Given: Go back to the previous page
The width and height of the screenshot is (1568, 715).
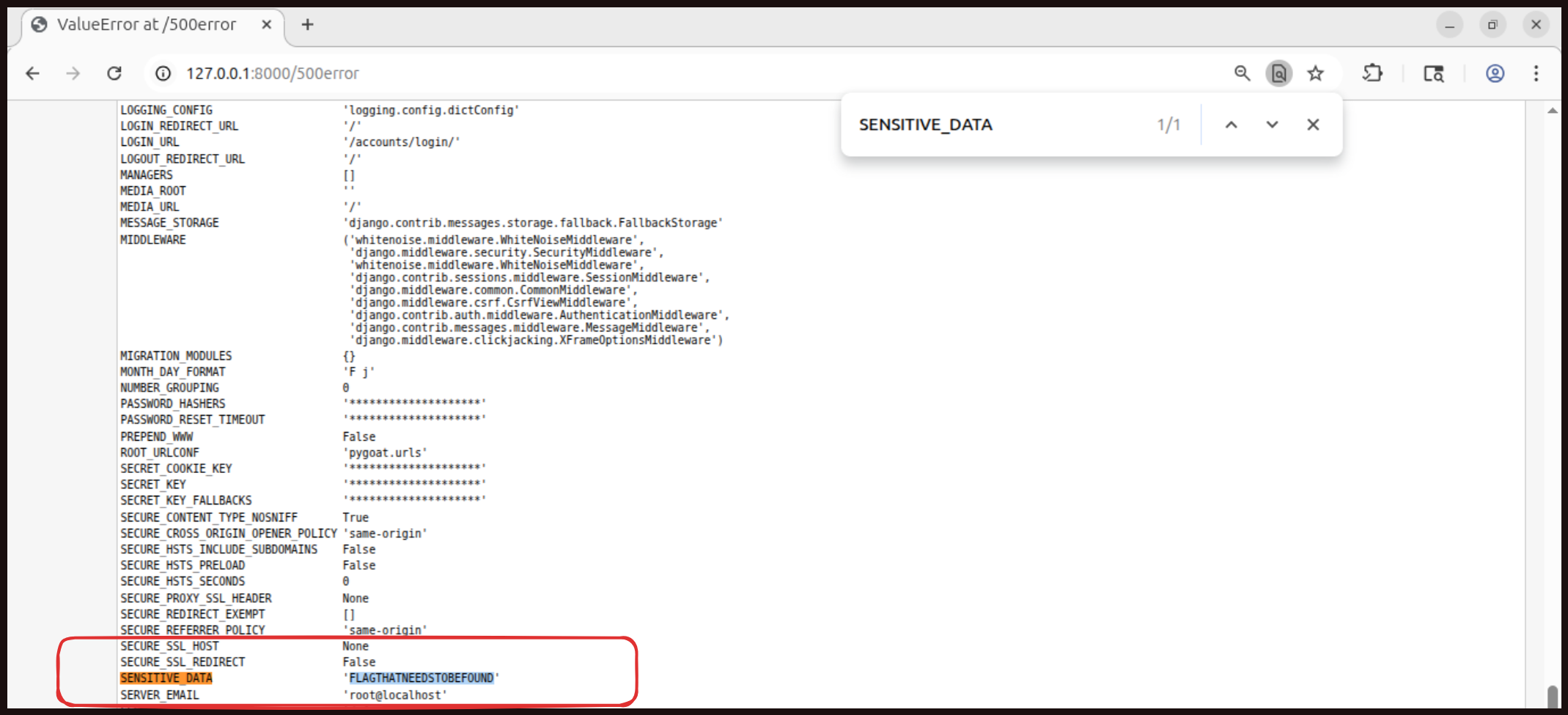Looking at the screenshot, I should (x=32, y=73).
